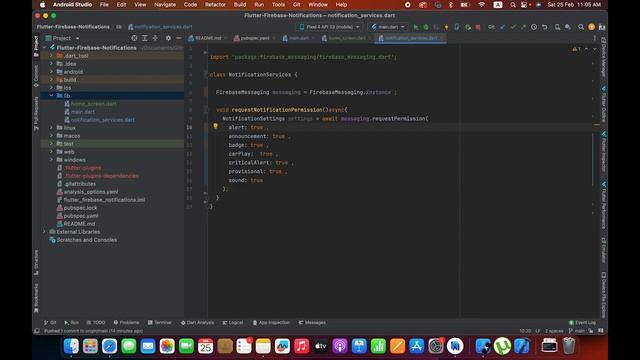The height and width of the screenshot is (360, 640).
Task: Hide the Project panel with the minus icon
Action: click(x=178, y=38)
